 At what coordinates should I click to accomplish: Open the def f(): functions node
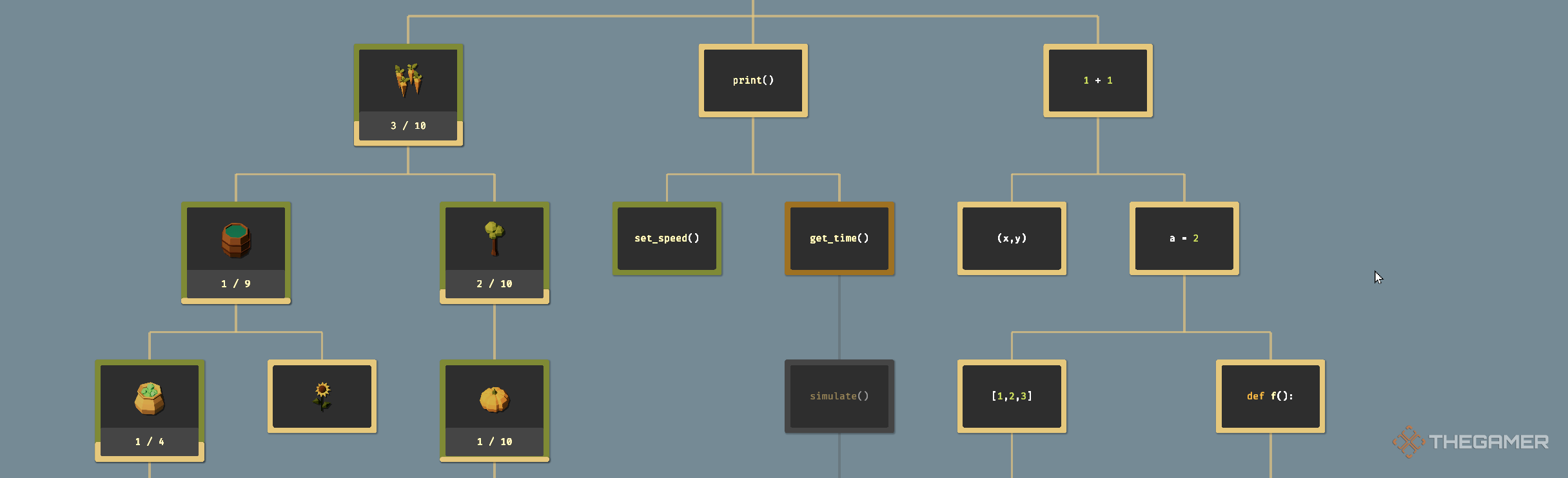tap(1270, 396)
